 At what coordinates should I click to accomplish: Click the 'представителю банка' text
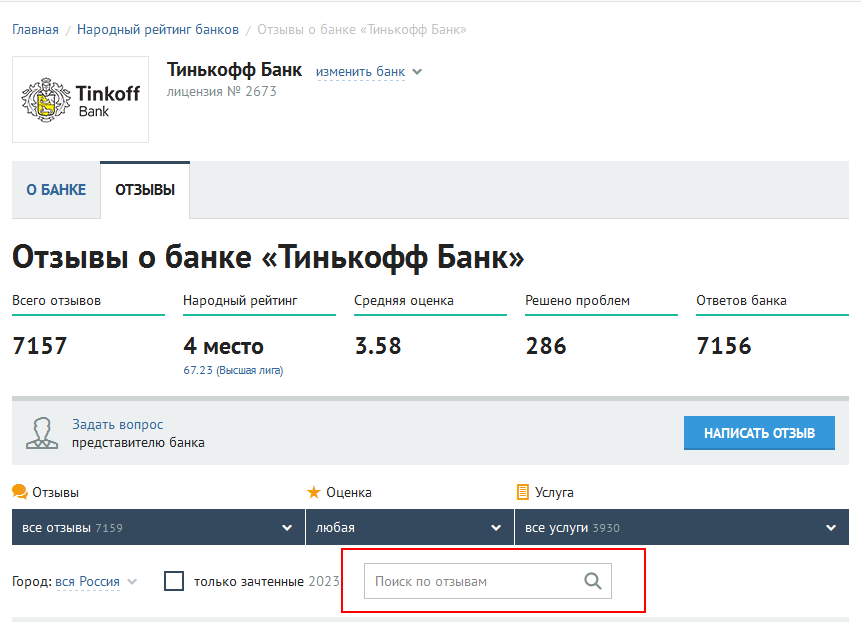(138, 442)
